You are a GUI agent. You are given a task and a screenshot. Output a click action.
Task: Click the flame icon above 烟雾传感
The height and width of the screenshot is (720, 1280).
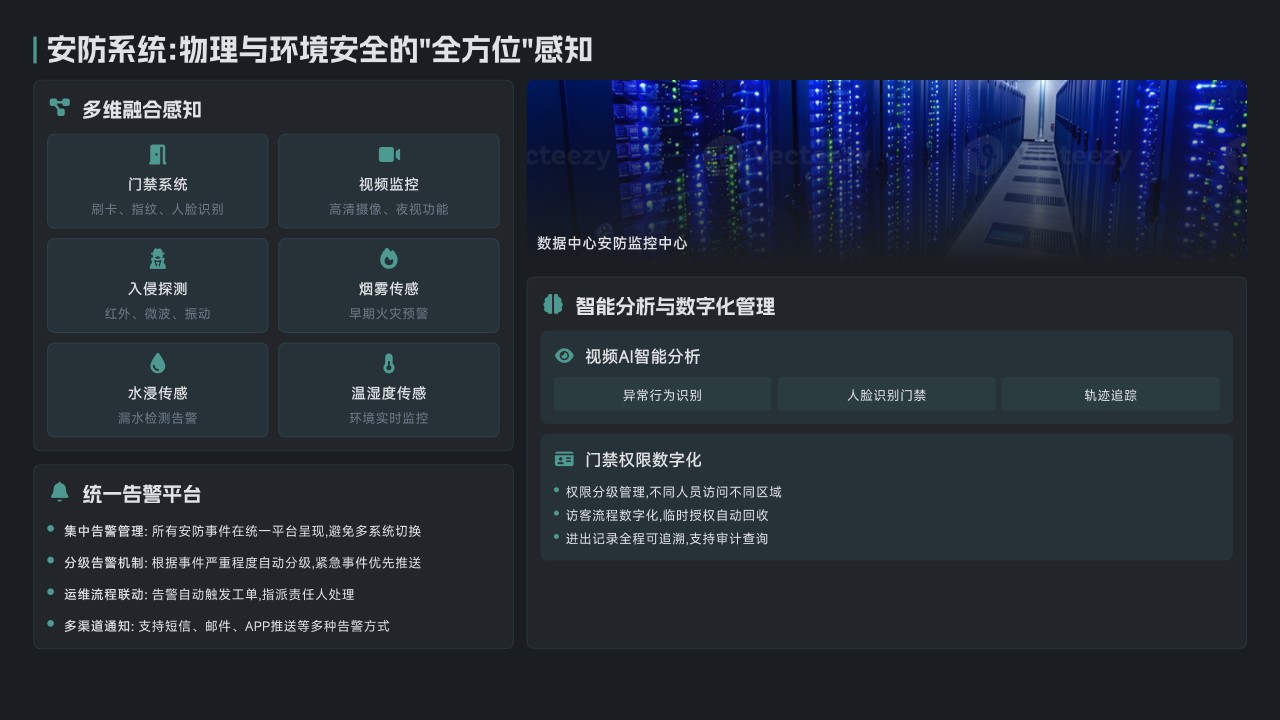coord(389,258)
